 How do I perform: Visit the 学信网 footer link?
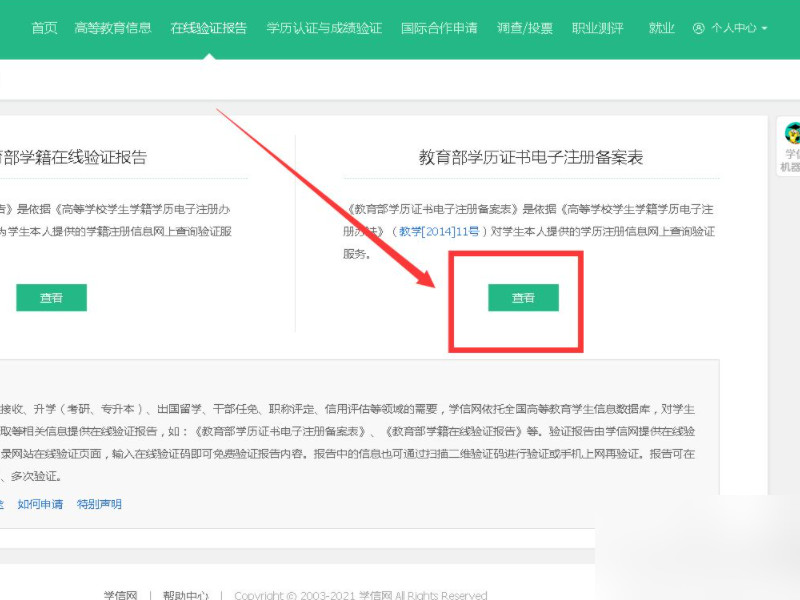[121, 592]
